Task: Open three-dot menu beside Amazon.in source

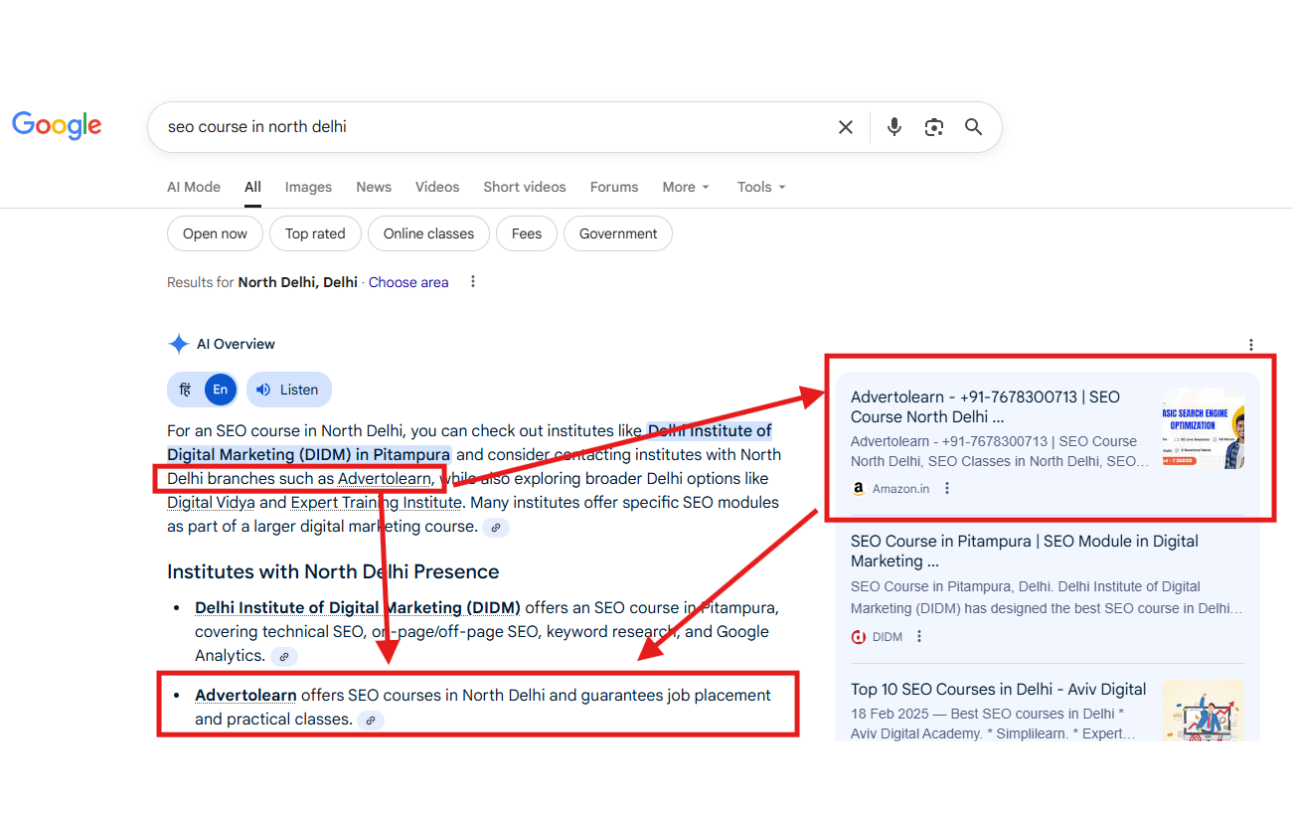Action: (x=947, y=489)
